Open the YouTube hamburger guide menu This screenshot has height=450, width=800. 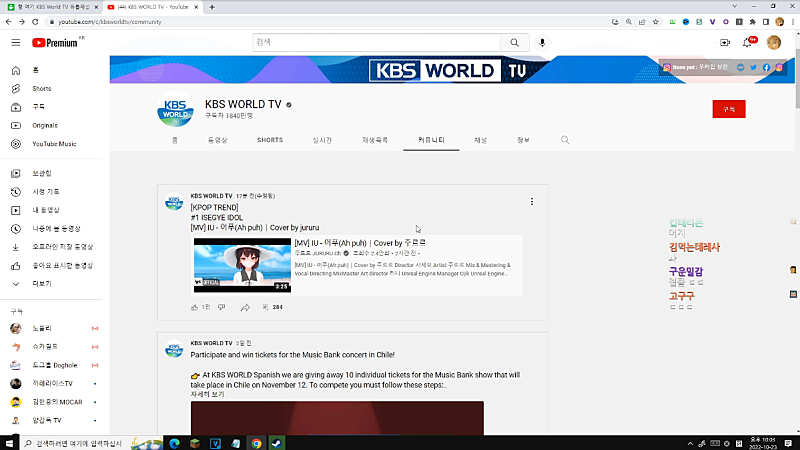[x=16, y=43]
